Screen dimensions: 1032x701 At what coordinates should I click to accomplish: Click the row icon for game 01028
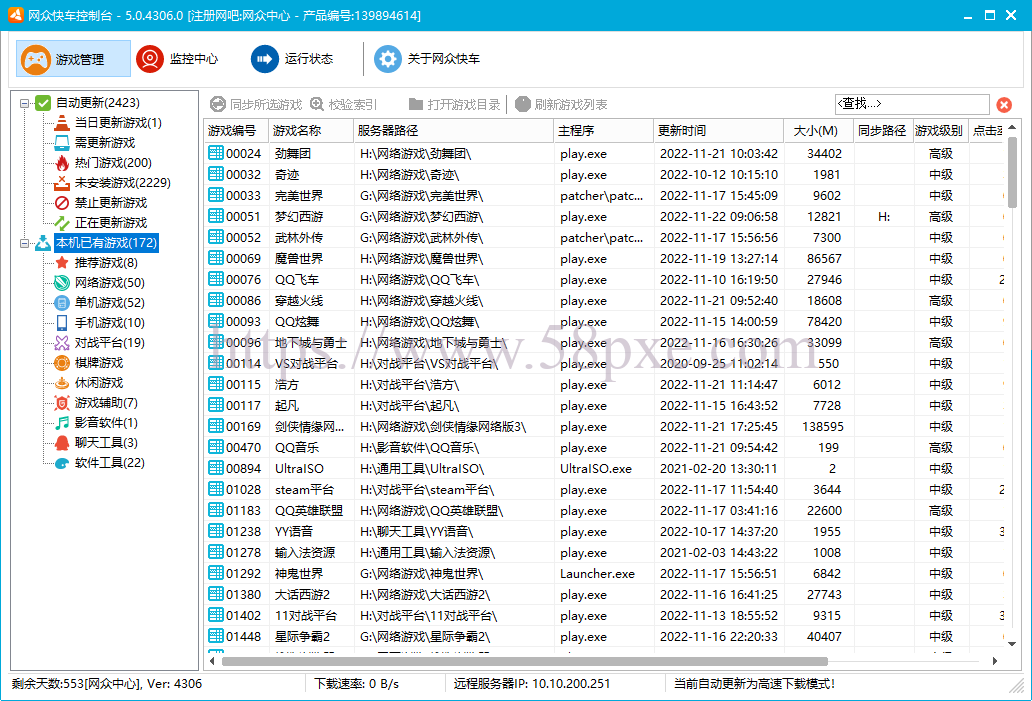216,490
